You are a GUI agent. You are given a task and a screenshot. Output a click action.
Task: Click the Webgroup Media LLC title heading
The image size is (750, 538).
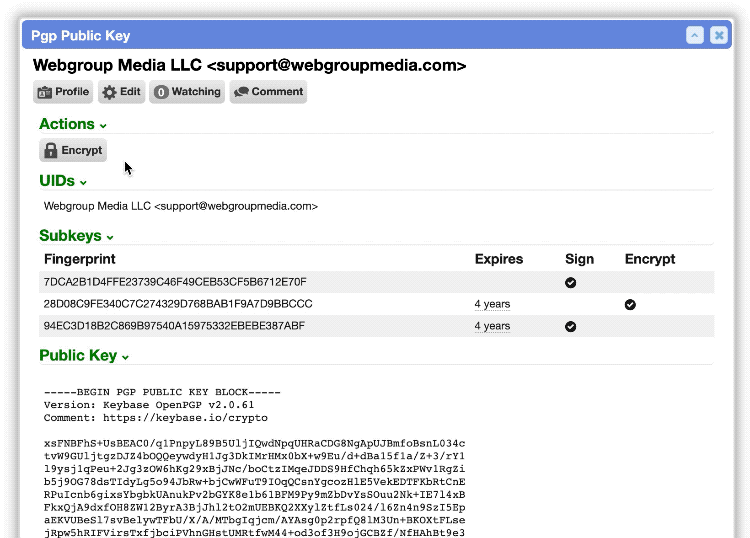249,65
